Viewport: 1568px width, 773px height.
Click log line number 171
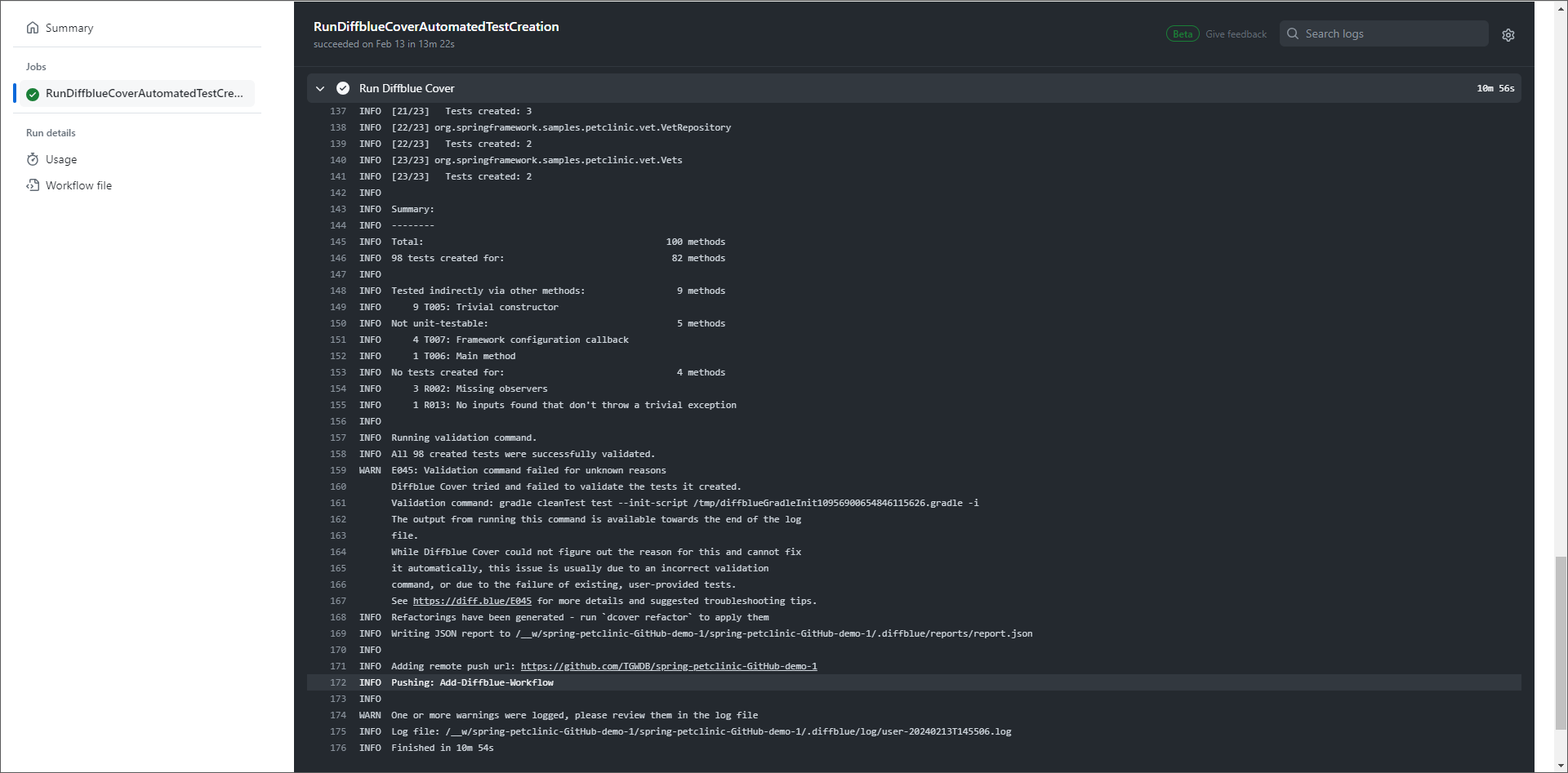tap(338, 666)
